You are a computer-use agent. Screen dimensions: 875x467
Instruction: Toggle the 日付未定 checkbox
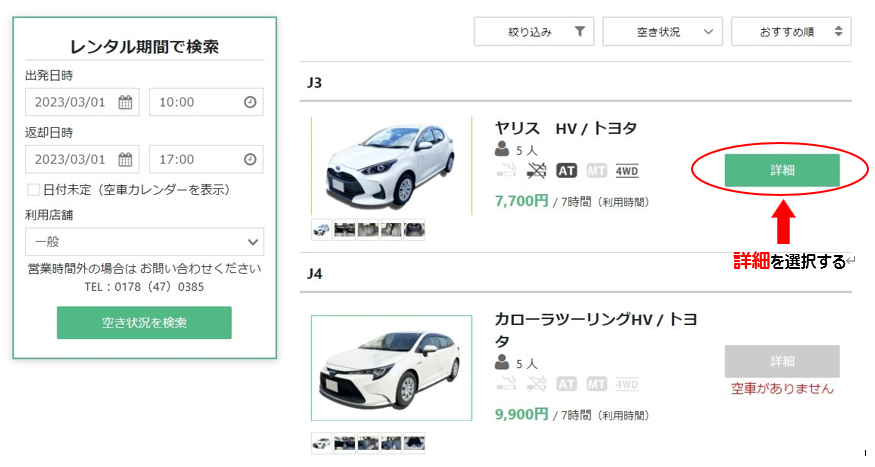(34, 189)
